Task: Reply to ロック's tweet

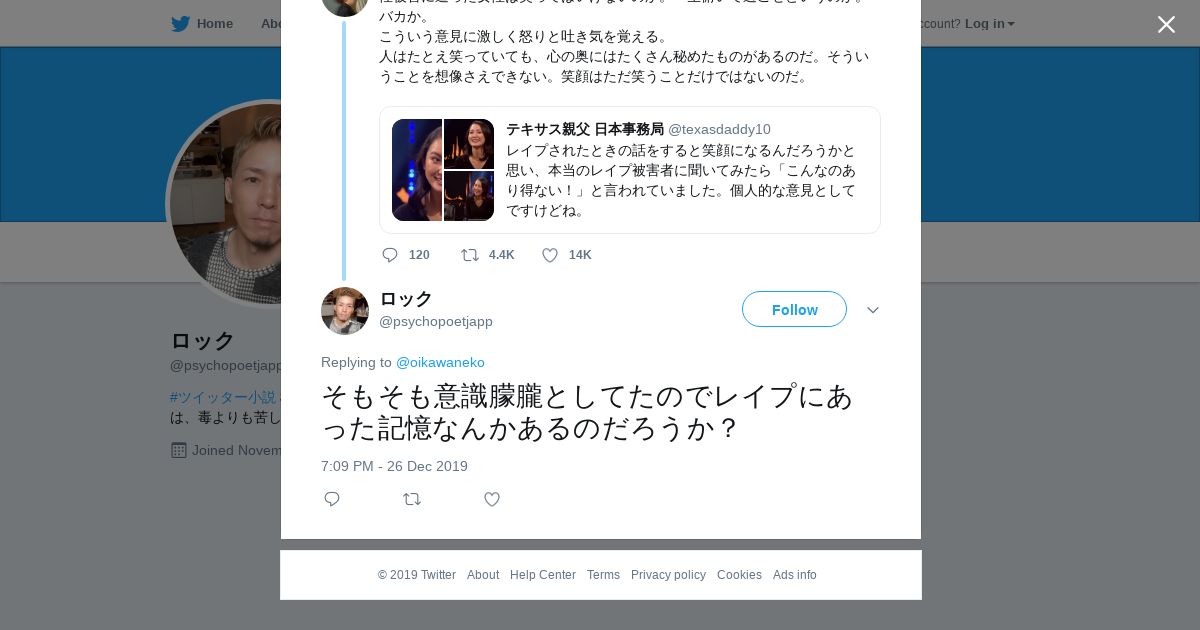Action: (x=332, y=499)
